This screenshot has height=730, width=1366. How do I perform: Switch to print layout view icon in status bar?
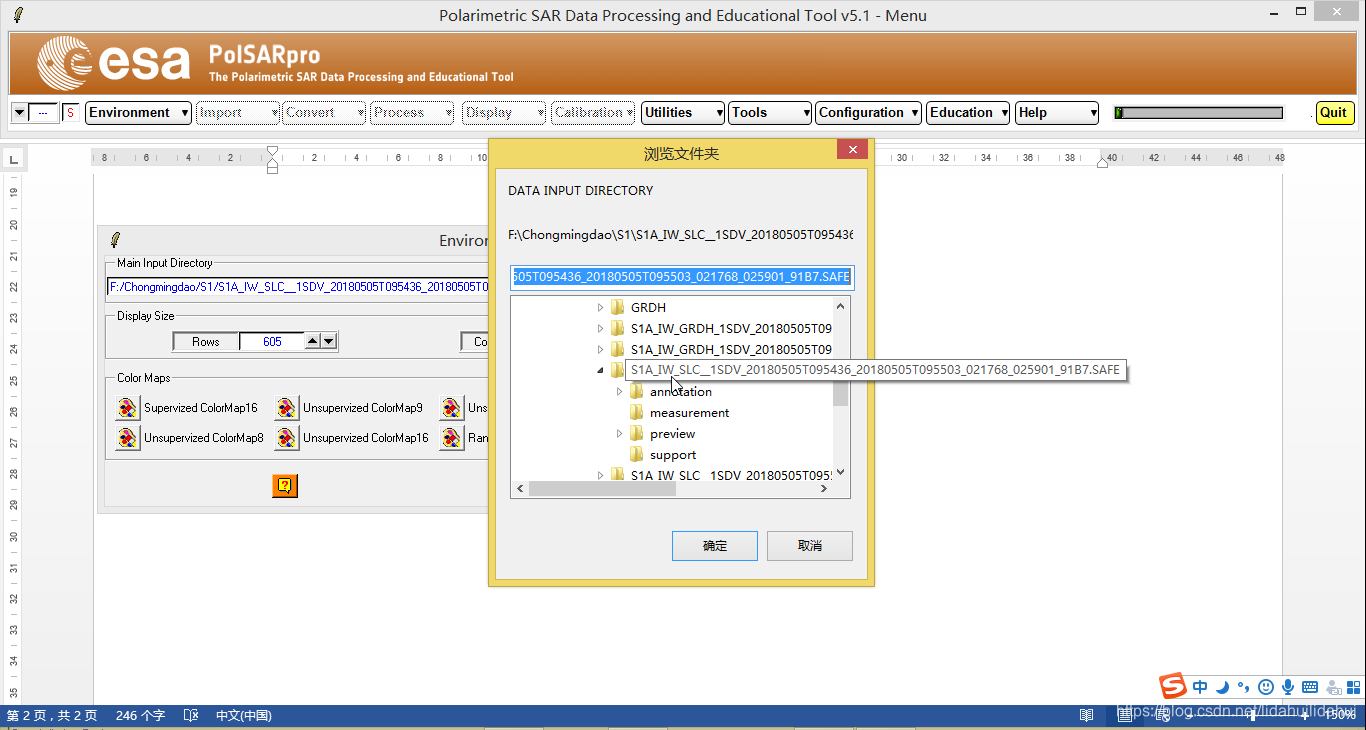click(x=1124, y=715)
